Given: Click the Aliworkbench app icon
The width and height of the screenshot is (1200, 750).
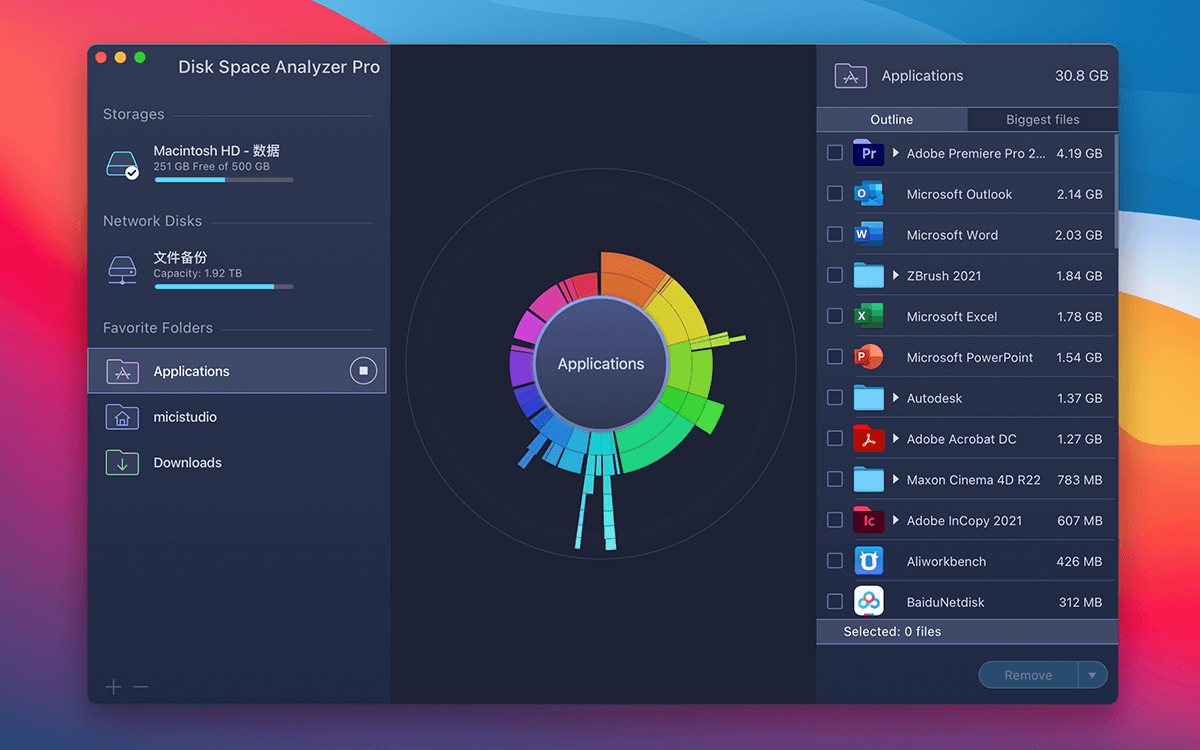Looking at the screenshot, I should click(x=868, y=561).
